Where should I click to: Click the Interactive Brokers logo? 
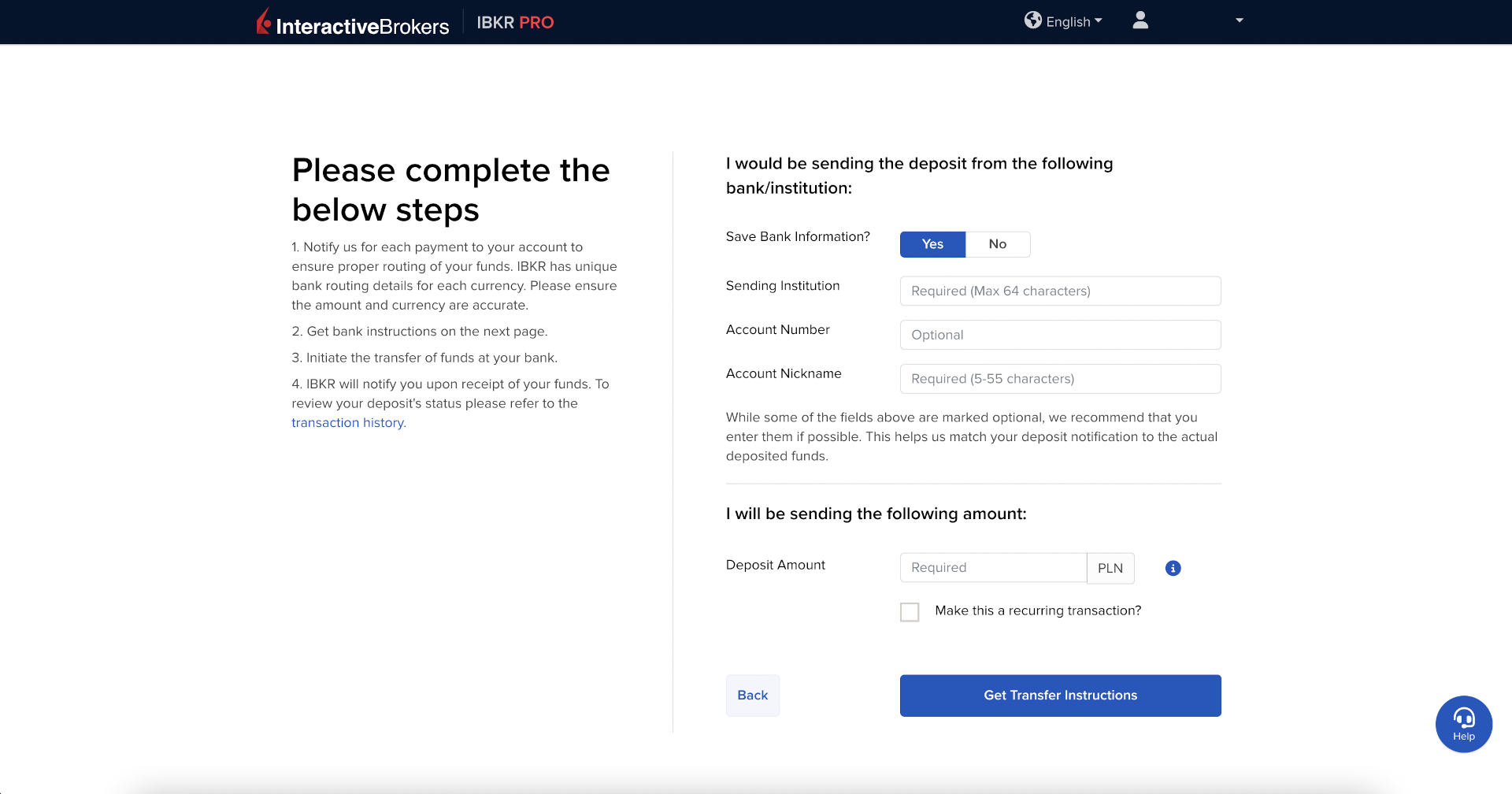pyautogui.click(x=353, y=23)
